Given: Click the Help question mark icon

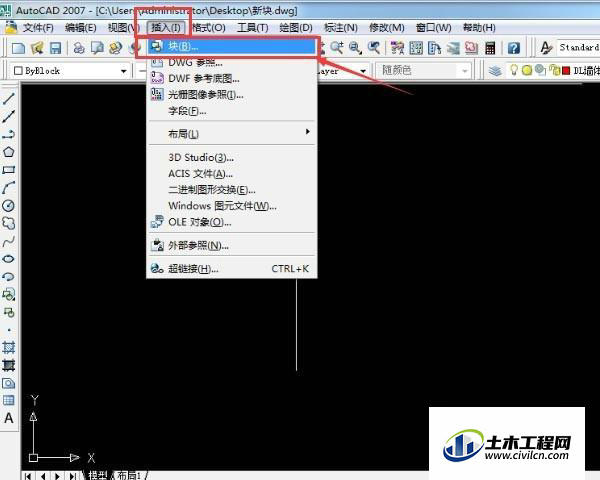Looking at the screenshot, I should (514, 48).
